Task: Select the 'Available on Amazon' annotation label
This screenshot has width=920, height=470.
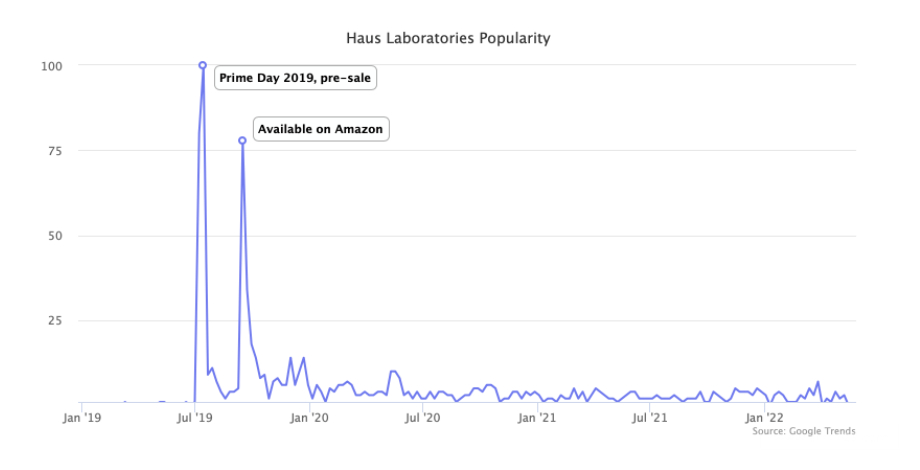Action: (320, 129)
